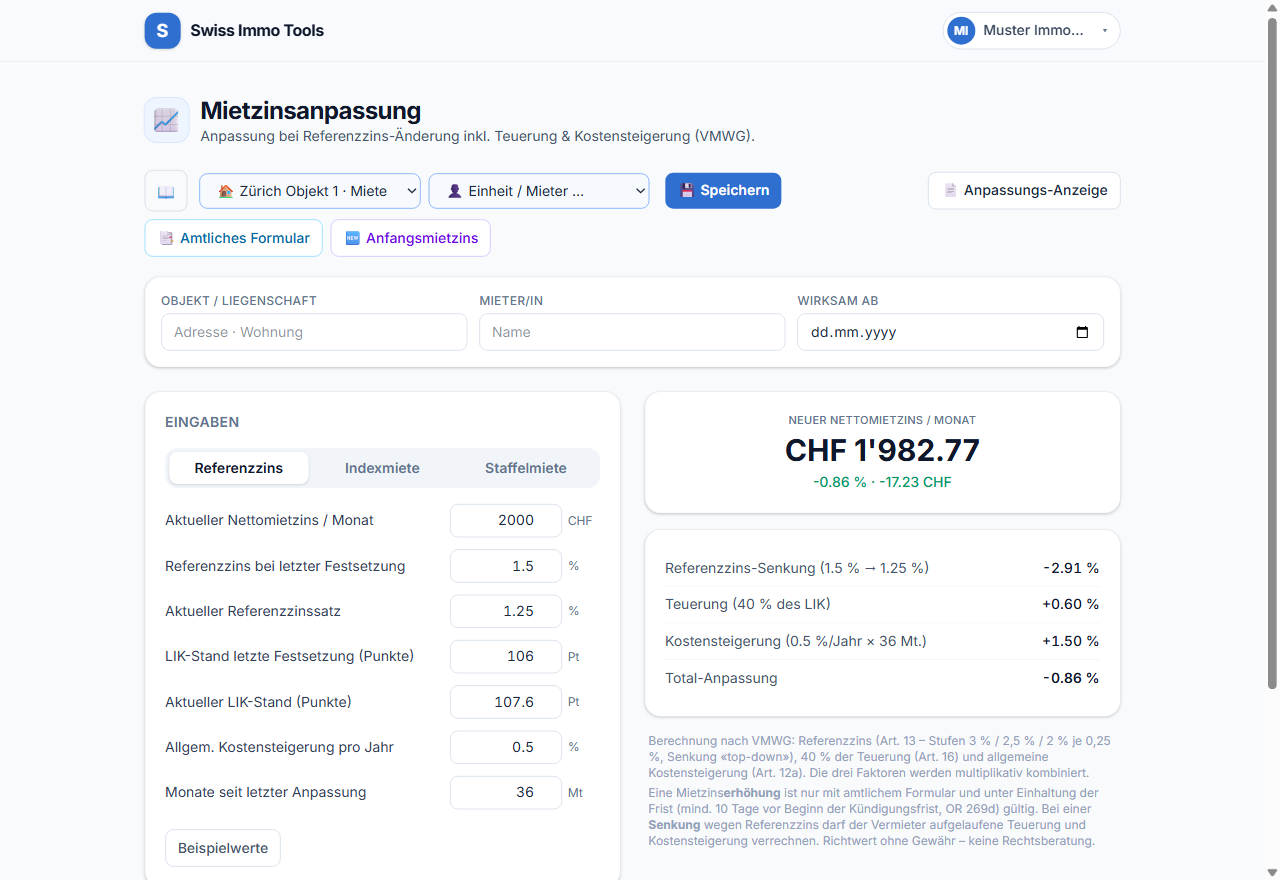Edit Aktueller Nettomietzins value 2000
The height and width of the screenshot is (880, 1280).
[506, 520]
